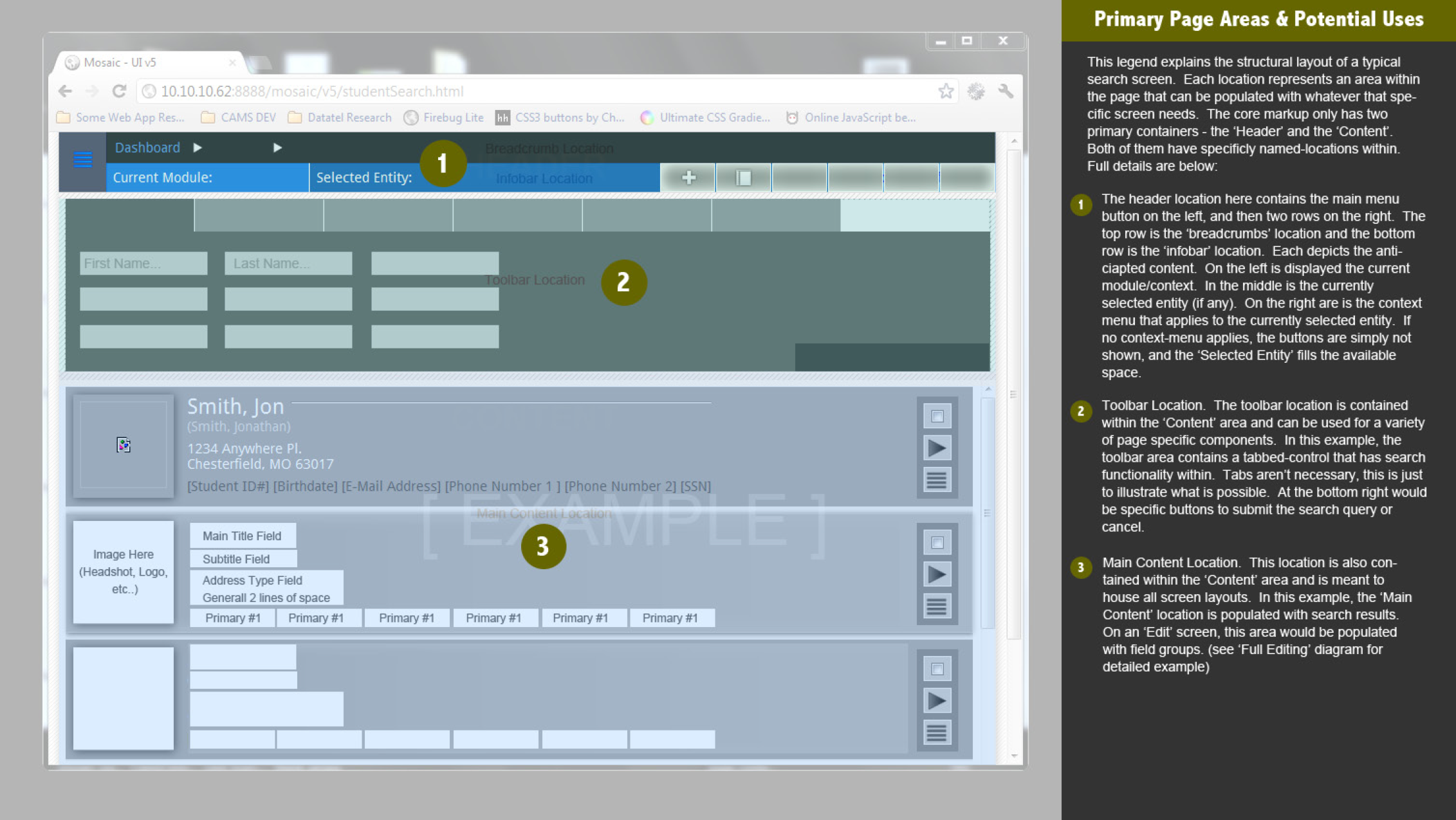Toggle the bookmark star in the address bar
Screen dimensions: 1456x820
click(945, 91)
